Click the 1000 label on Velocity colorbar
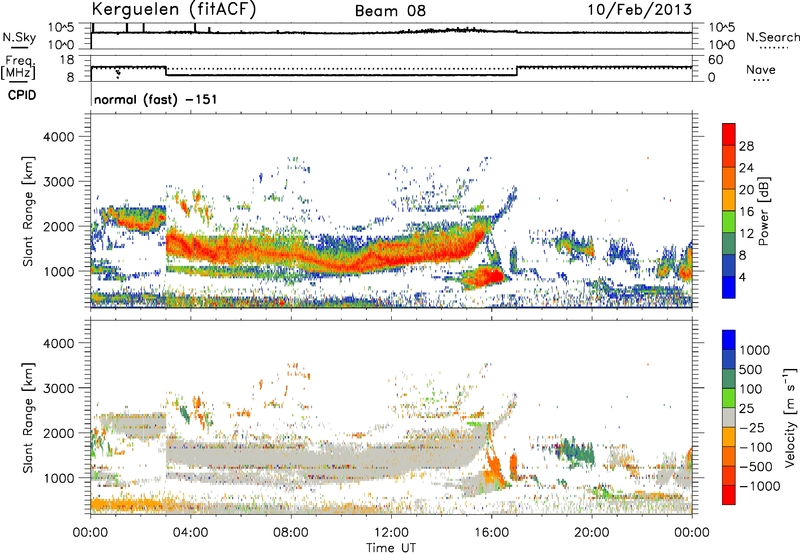The image size is (800, 554). tap(754, 350)
